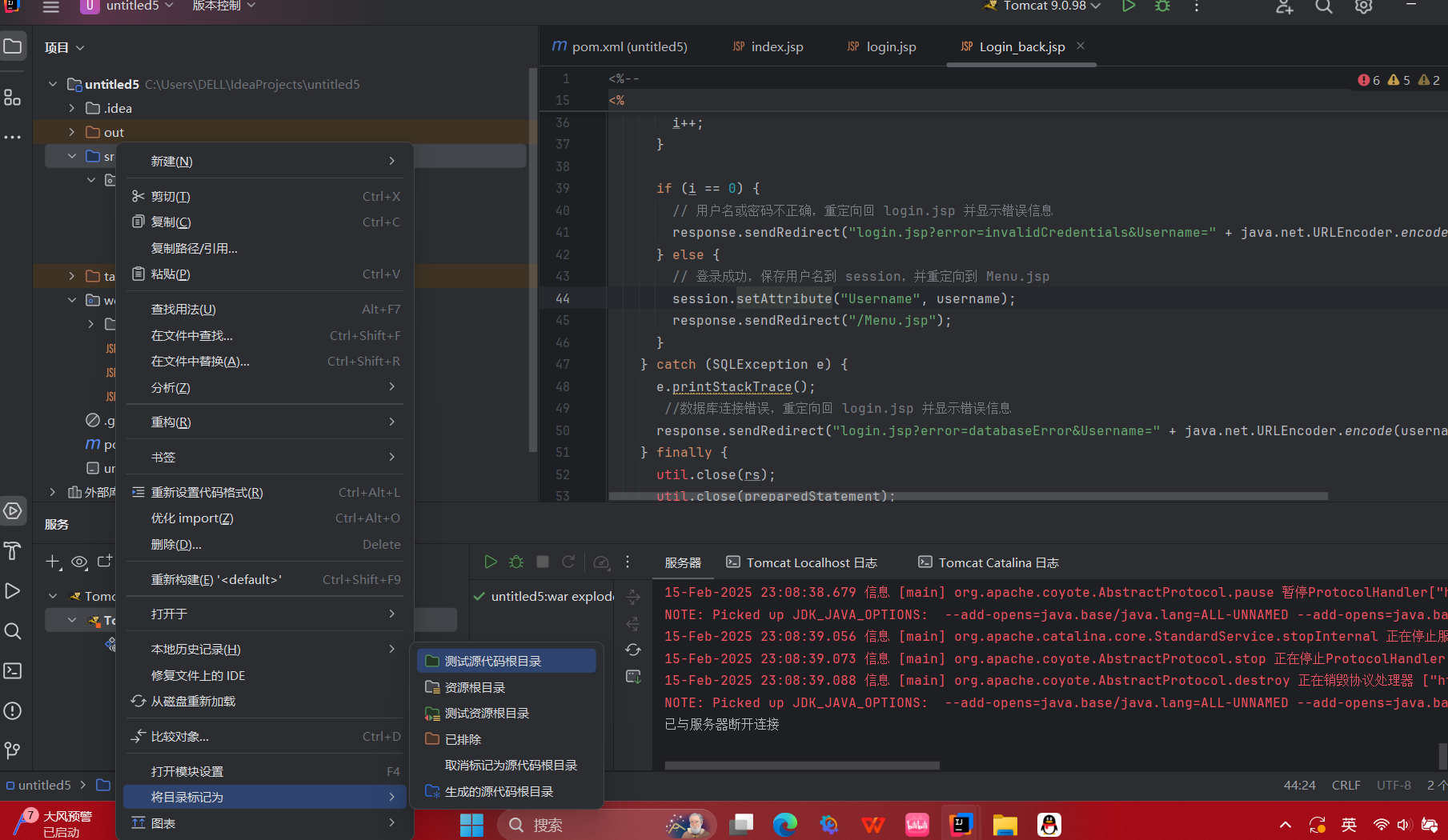Open the Build hammer tool window icon
Screen dimensions: 1448x840
pyautogui.click(x=13, y=550)
